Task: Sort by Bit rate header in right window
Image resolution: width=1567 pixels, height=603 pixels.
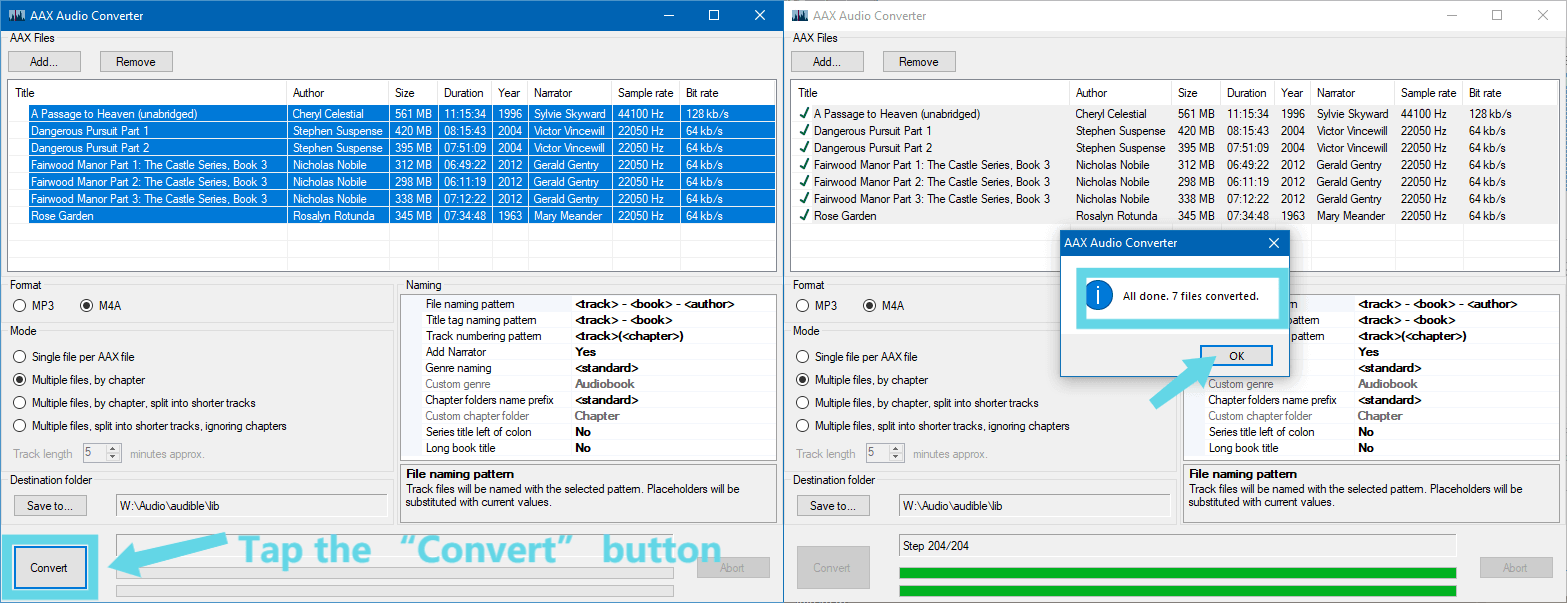Action: (1510, 93)
